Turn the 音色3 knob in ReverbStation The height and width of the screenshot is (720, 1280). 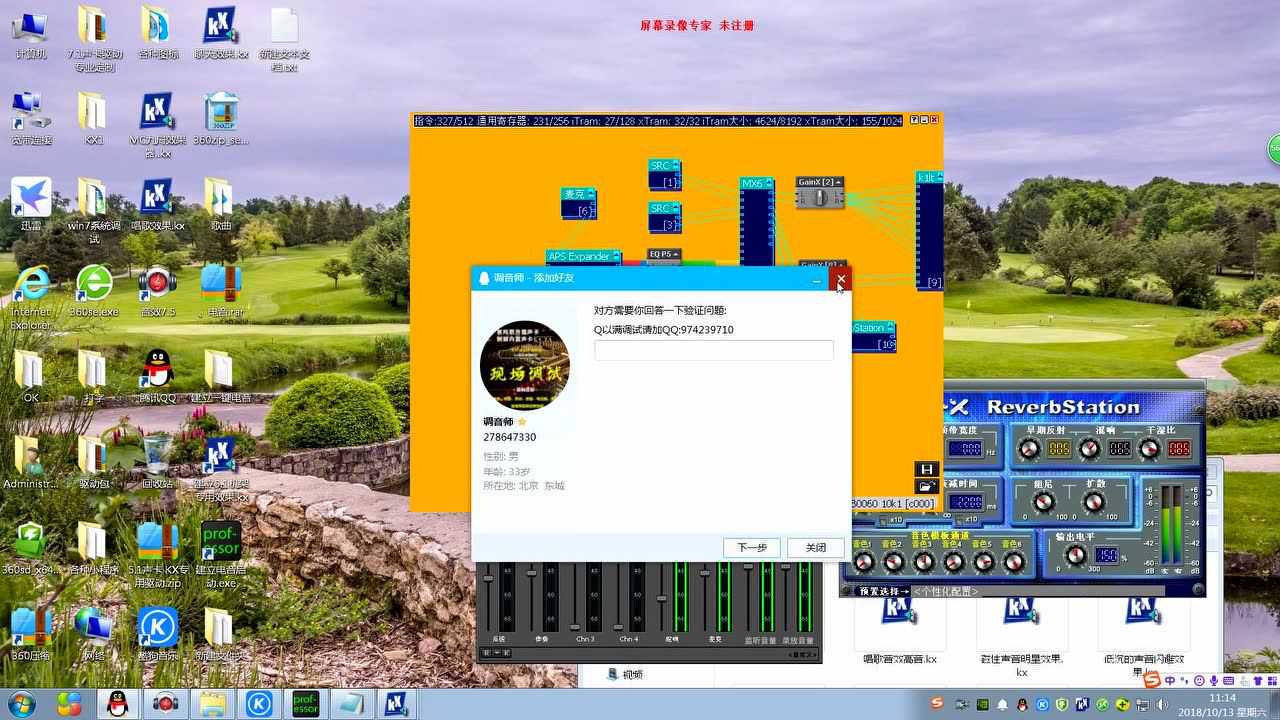924,562
